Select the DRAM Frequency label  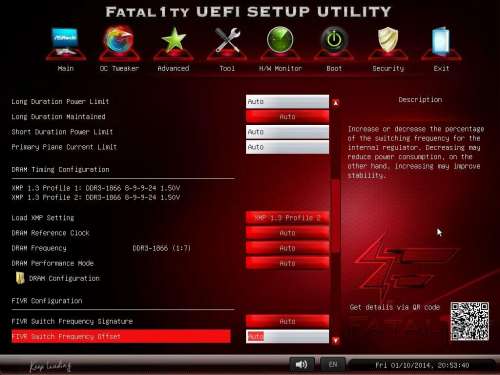pos(39,248)
